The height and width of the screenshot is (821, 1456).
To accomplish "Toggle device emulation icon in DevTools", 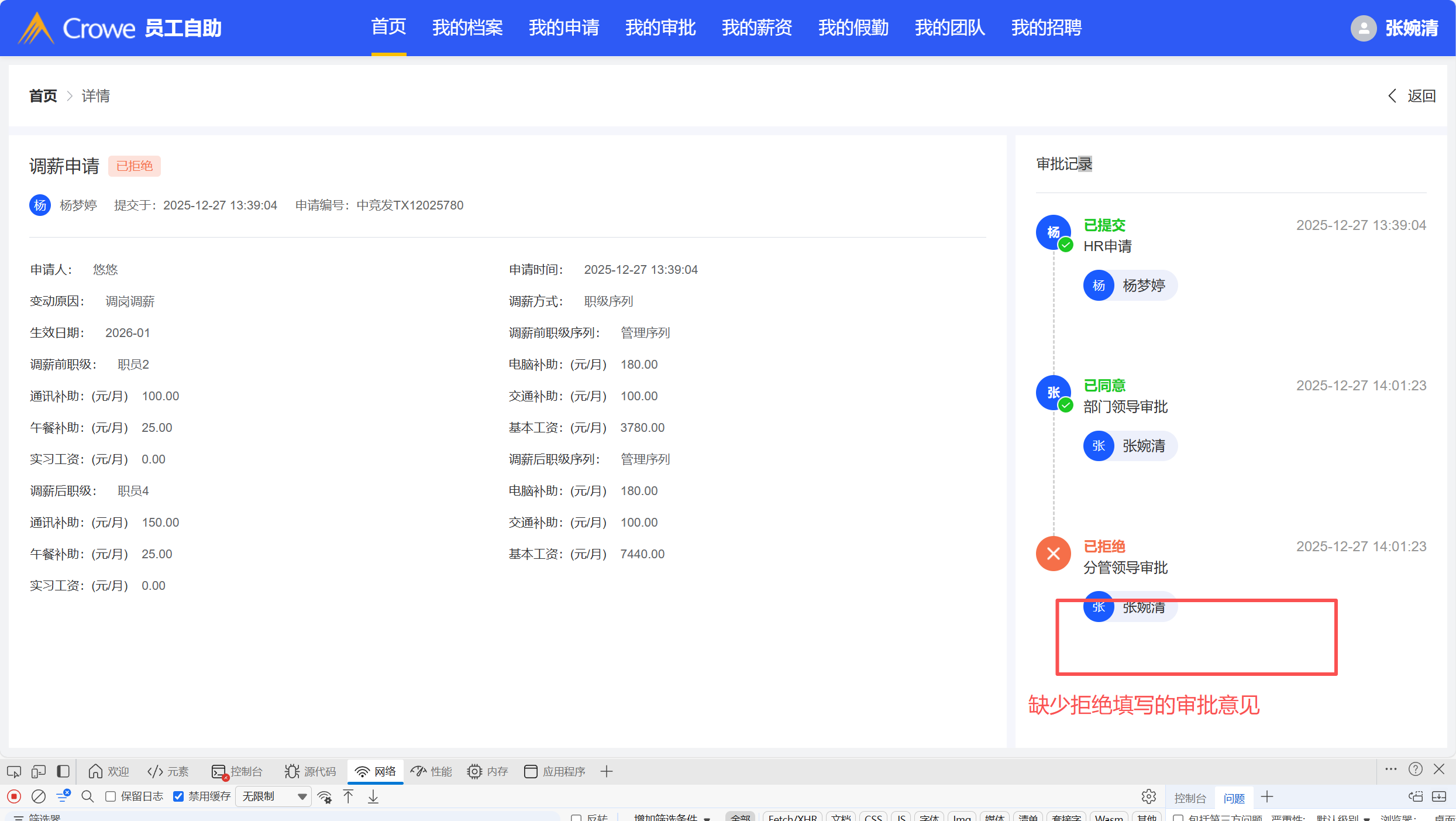I will [x=39, y=772].
